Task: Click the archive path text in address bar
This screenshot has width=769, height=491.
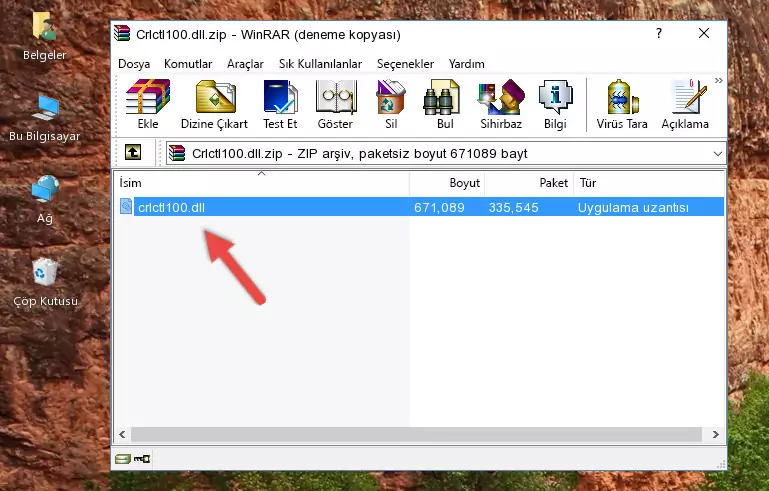Action: click(359, 154)
